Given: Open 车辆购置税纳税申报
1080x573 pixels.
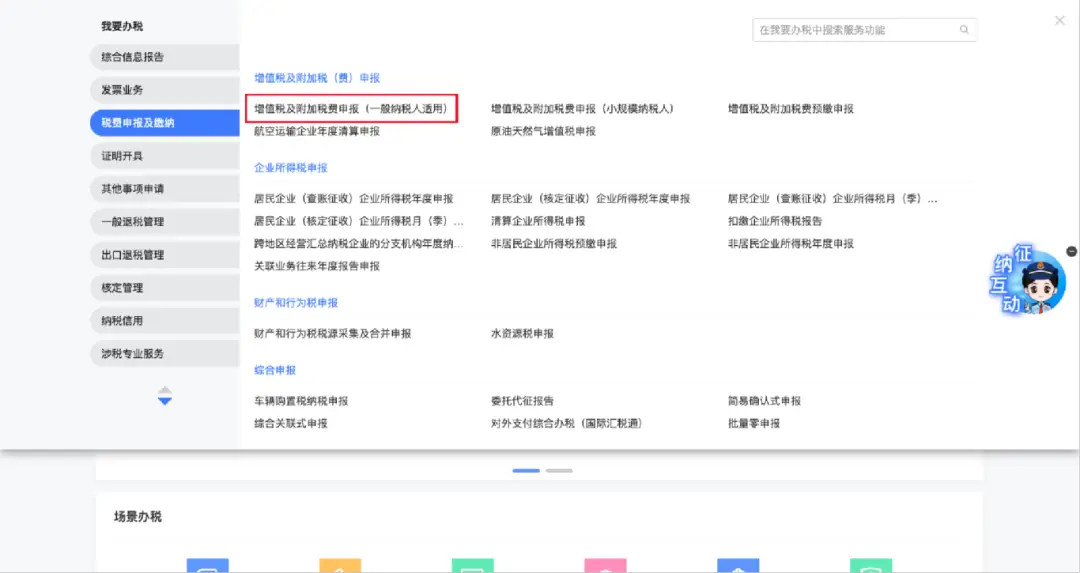Looking at the screenshot, I should (x=301, y=401).
